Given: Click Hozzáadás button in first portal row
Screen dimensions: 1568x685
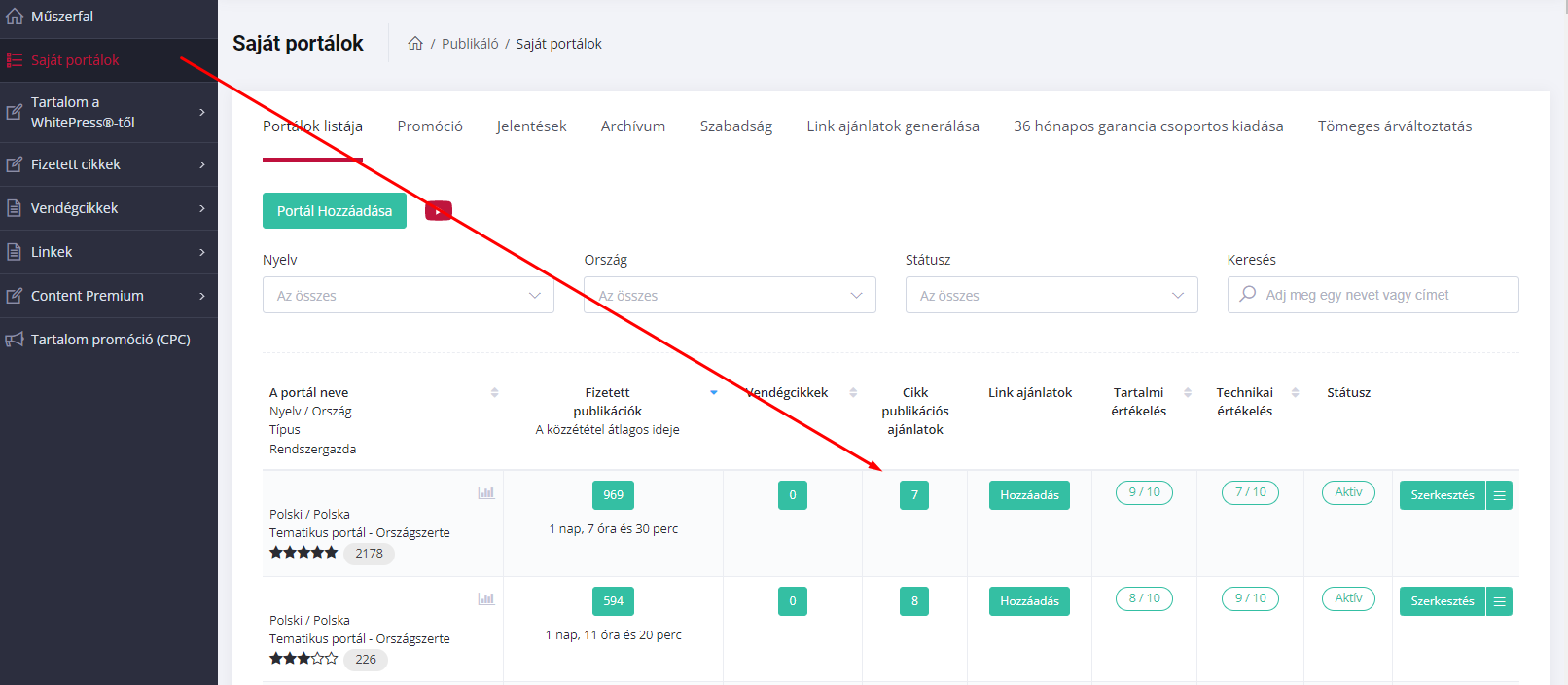Looking at the screenshot, I should click(1029, 495).
